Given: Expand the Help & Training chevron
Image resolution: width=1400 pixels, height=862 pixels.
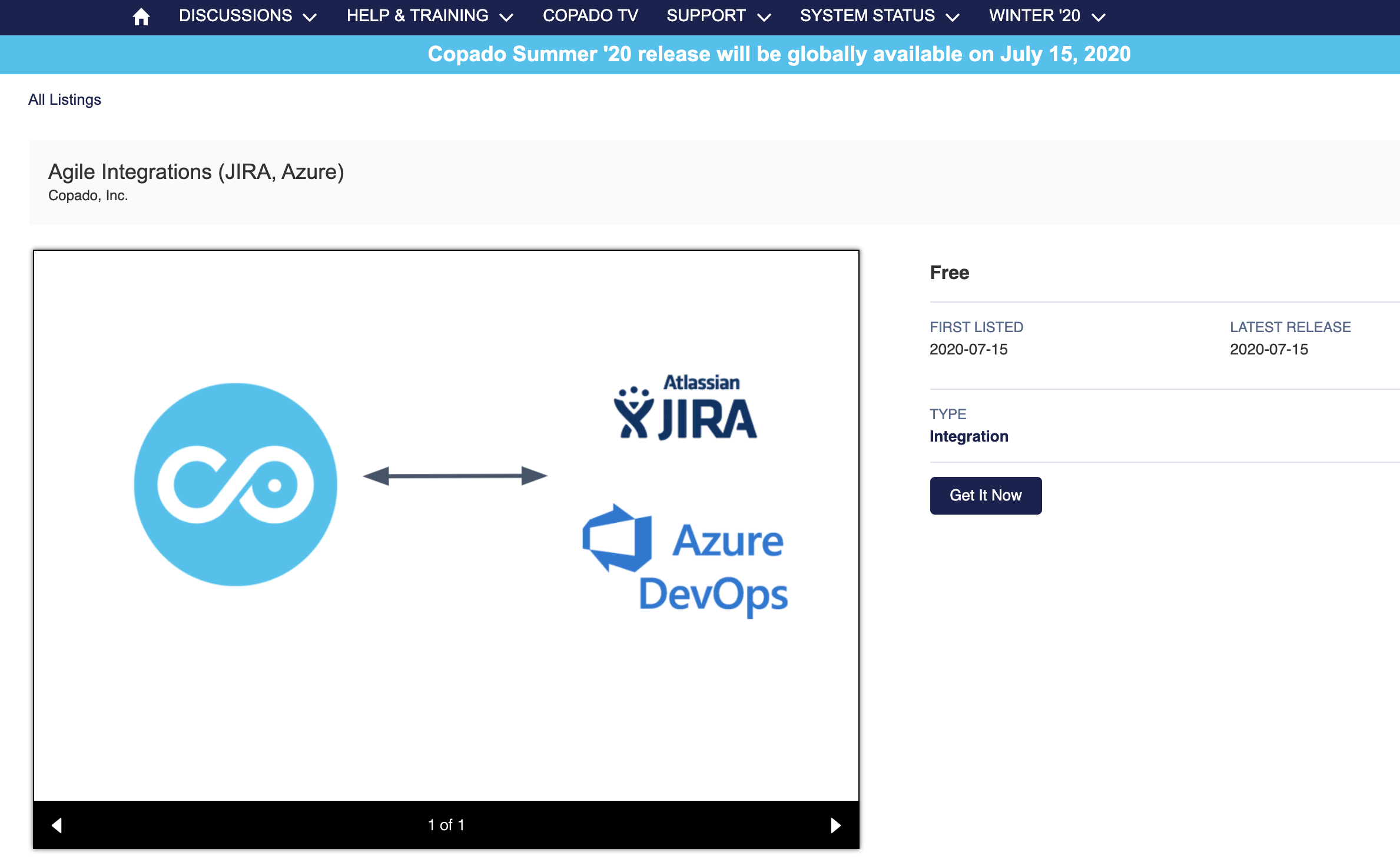Looking at the screenshot, I should pos(506,17).
